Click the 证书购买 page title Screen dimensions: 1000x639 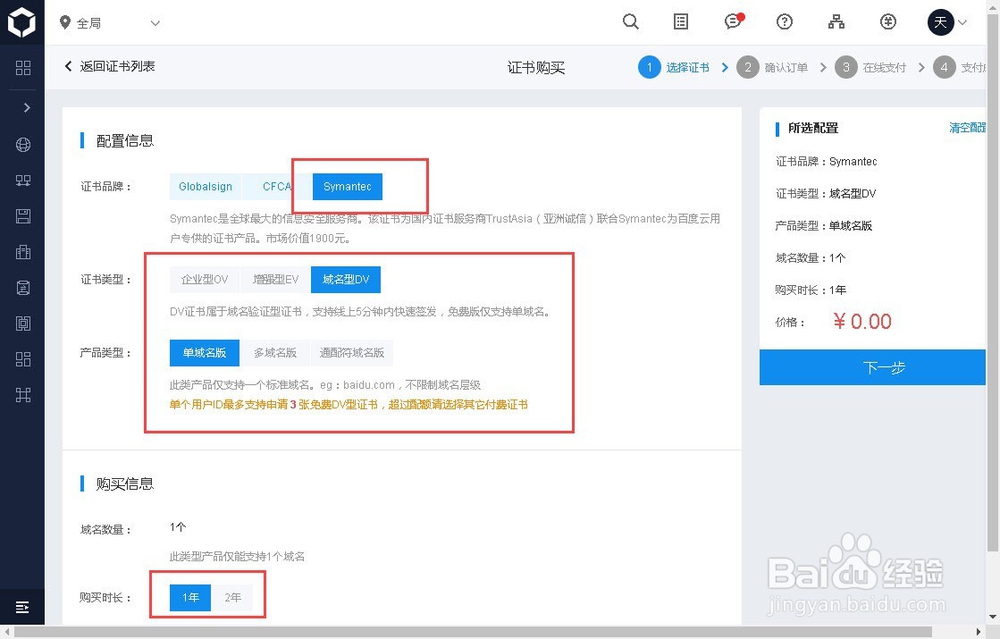[x=536, y=68]
